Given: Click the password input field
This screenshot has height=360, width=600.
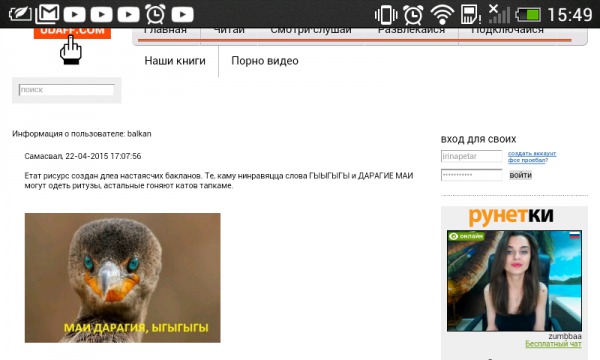Looking at the screenshot, I should [x=471, y=175].
